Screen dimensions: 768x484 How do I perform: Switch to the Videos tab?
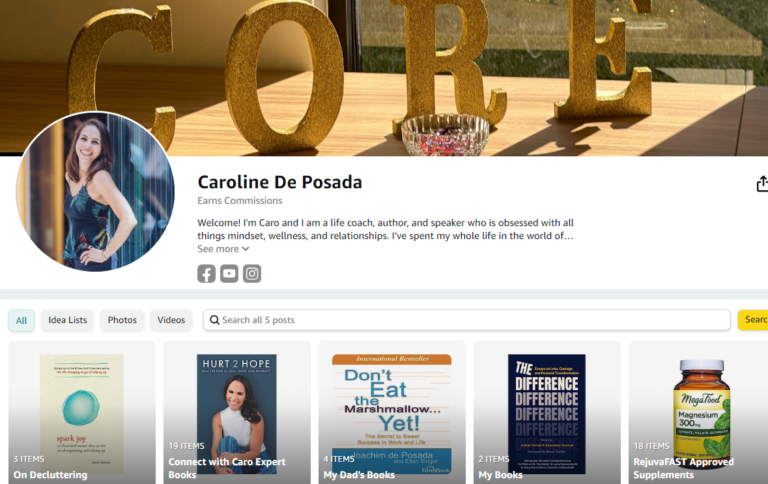171,320
